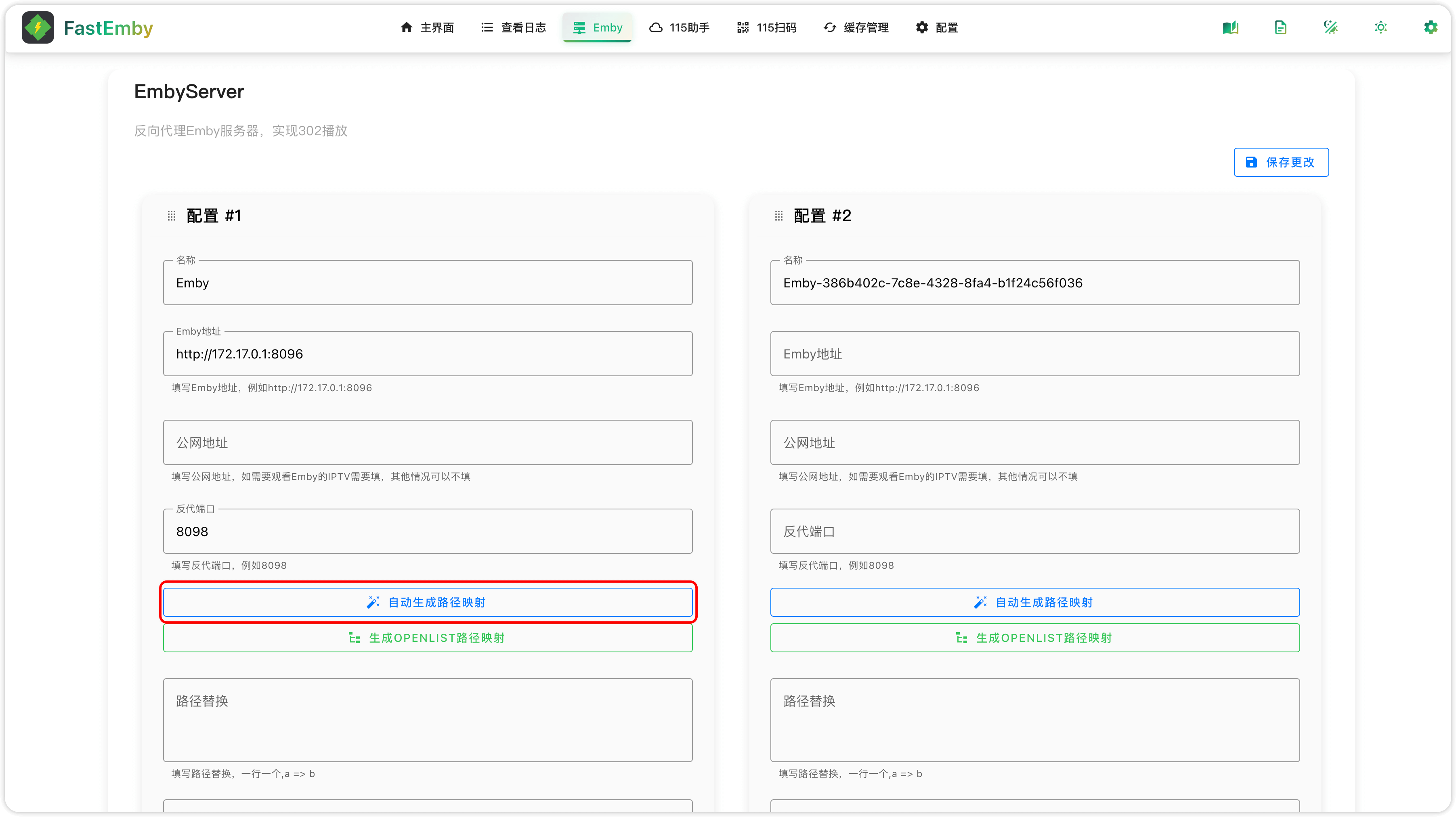Toggle the day/night theme mode icon

[x=1330, y=27]
